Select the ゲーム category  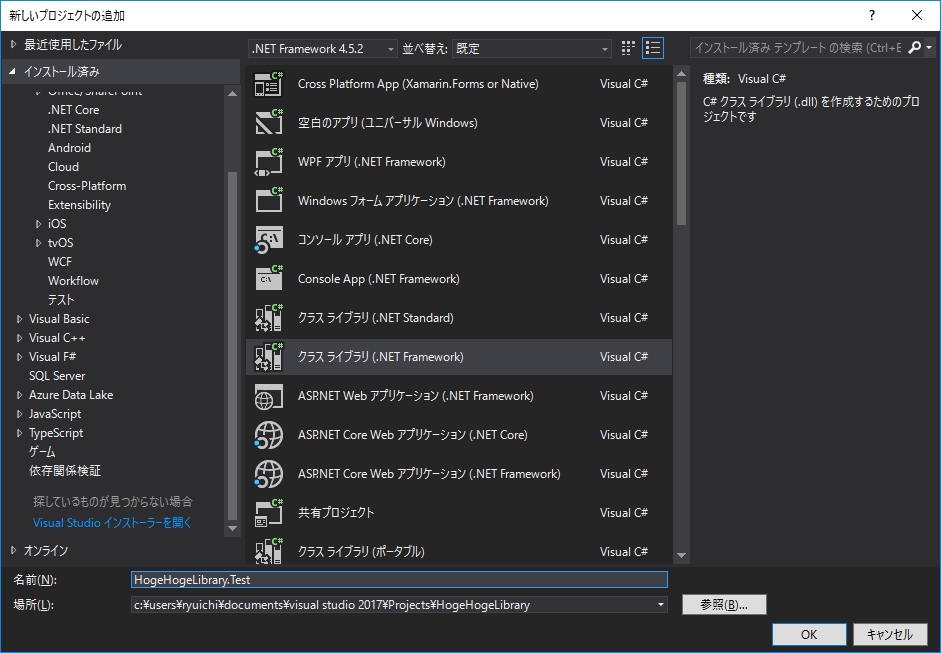[42, 452]
